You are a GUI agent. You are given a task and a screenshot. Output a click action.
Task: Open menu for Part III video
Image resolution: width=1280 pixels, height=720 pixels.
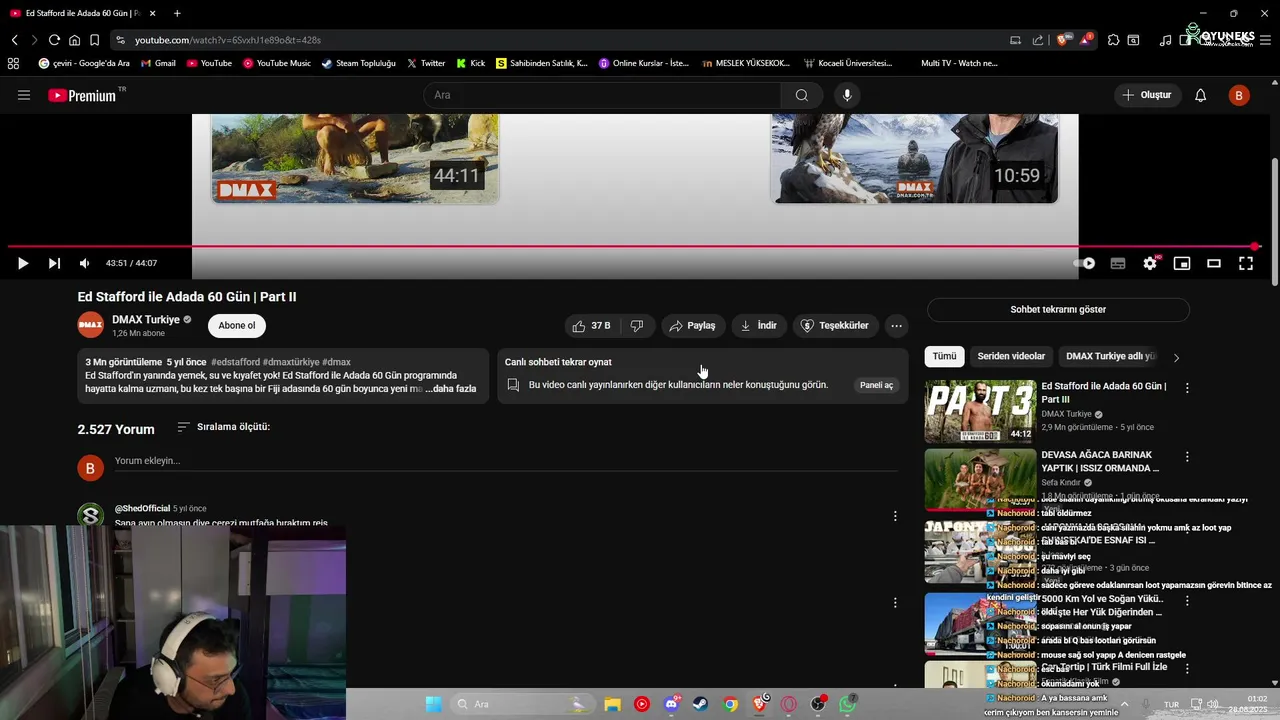pyautogui.click(x=1187, y=388)
